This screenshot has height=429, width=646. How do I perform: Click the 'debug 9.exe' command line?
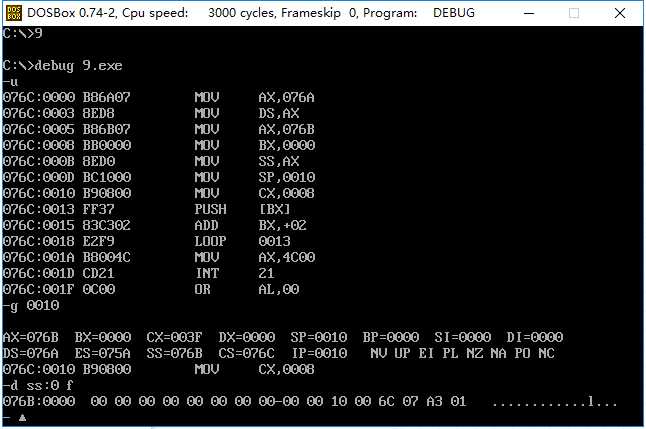coord(63,66)
